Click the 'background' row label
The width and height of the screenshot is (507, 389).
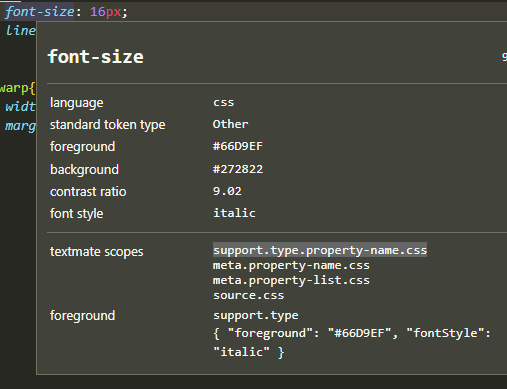pyautogui.click(x=84, y=170)
